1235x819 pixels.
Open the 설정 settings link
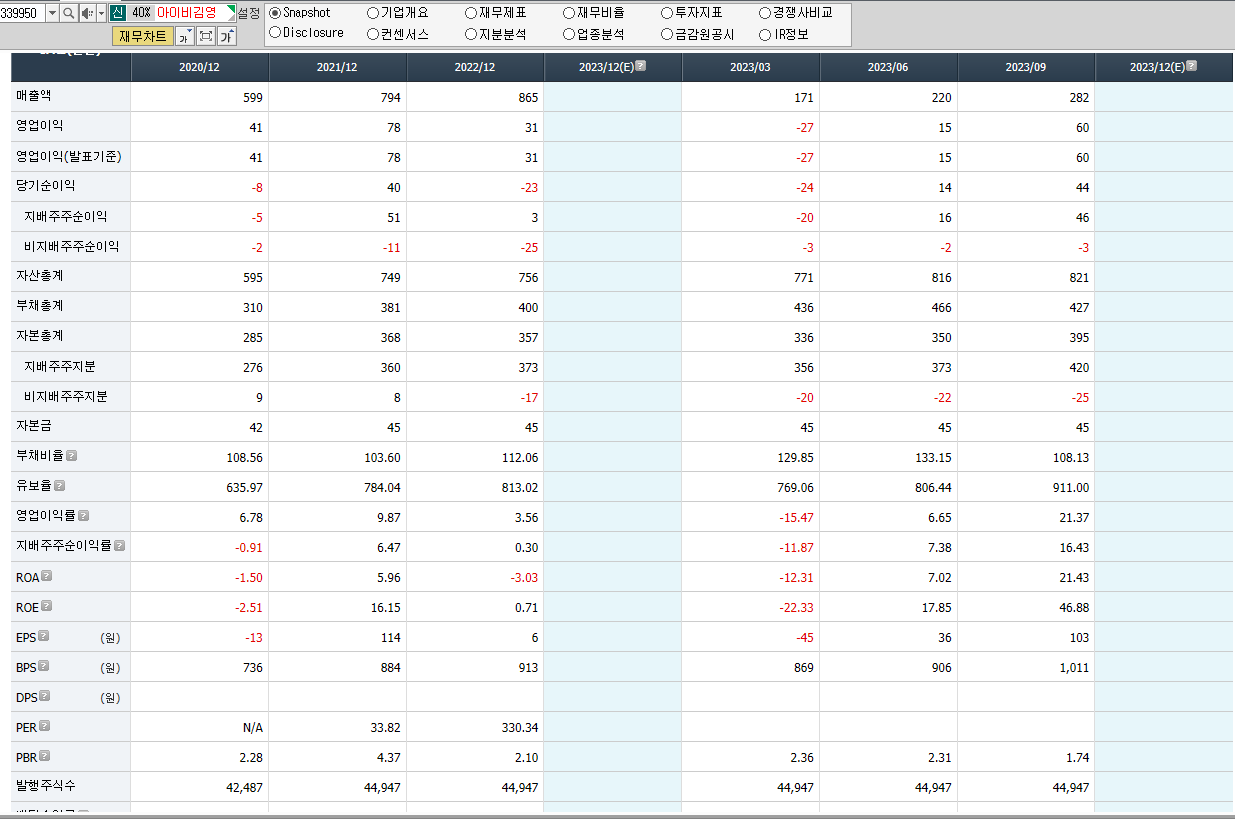point(248,13)
